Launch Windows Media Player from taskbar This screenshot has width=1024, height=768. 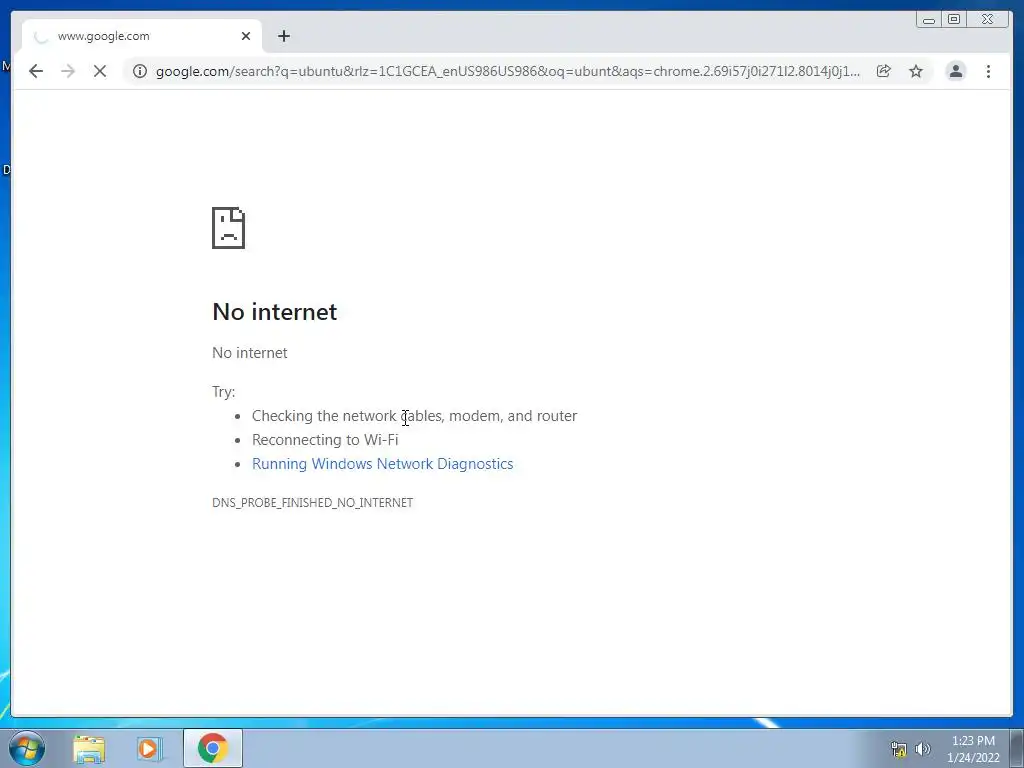pyautogui.click(x=149, y=748)
